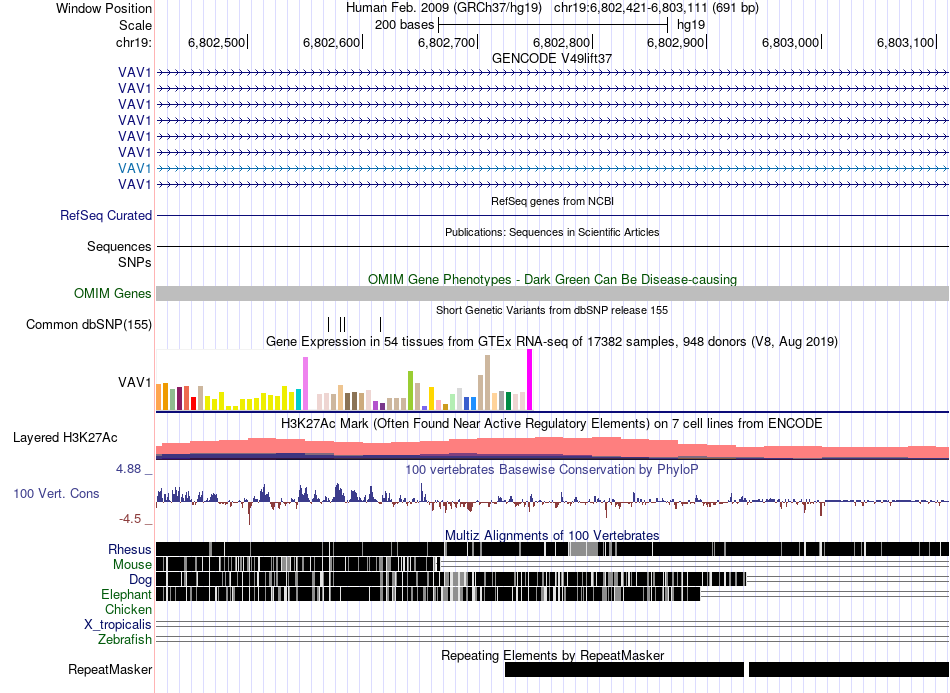Click the pink H3K27Ac signal graph

pyautogui.click(x=553, y=448)
